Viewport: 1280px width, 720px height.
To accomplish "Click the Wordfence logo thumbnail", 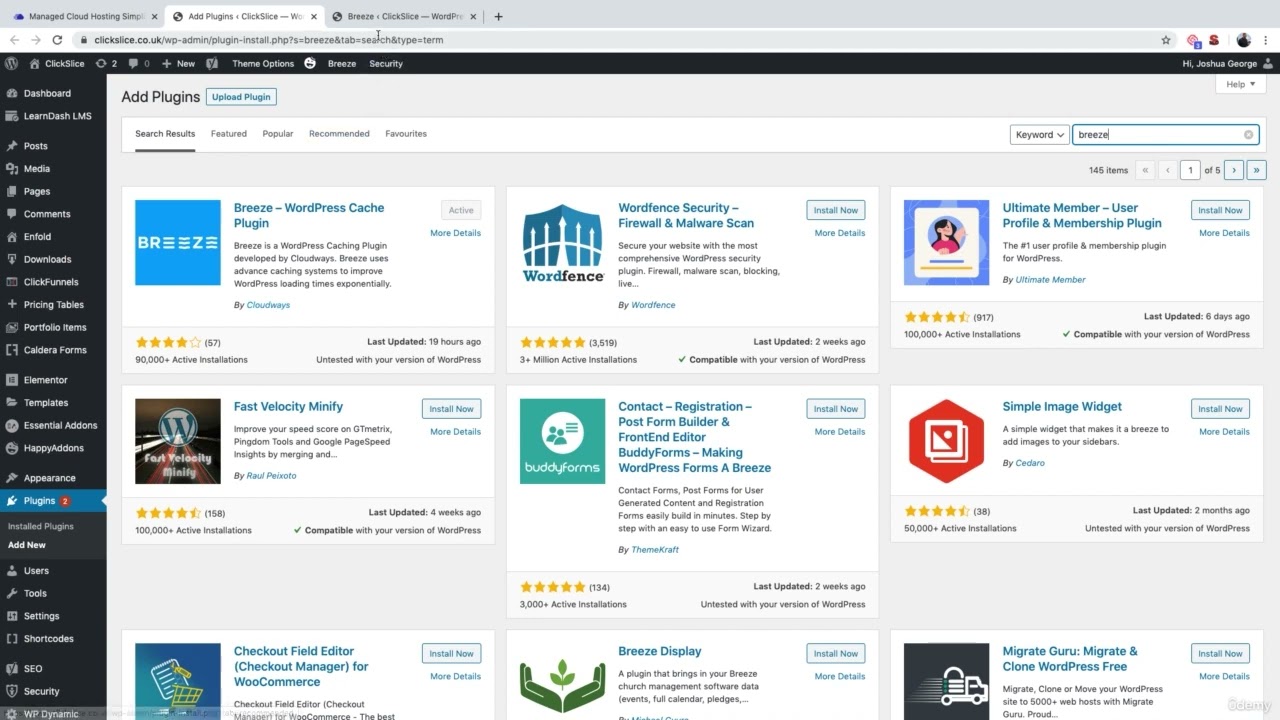I will click(x=562, y=242).
